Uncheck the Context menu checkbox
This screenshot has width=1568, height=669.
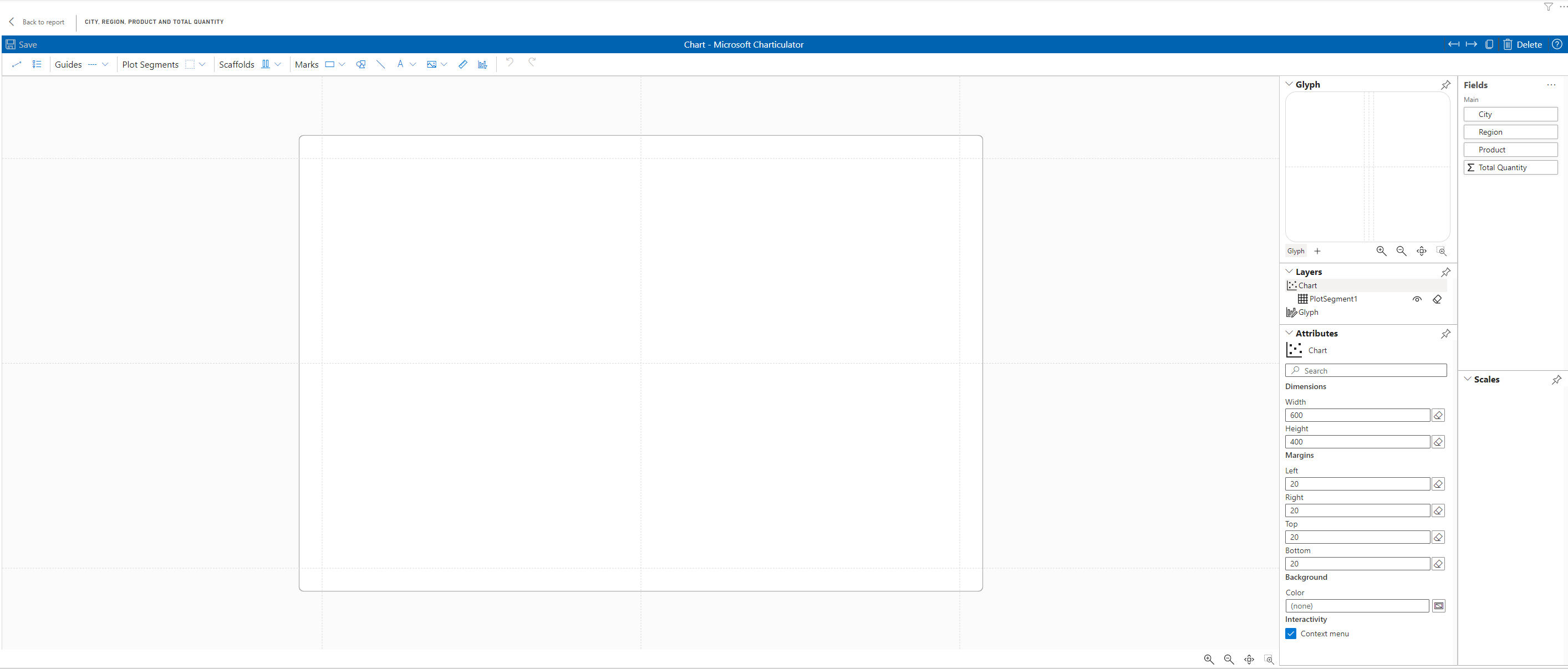click(x=1290, y=634)
